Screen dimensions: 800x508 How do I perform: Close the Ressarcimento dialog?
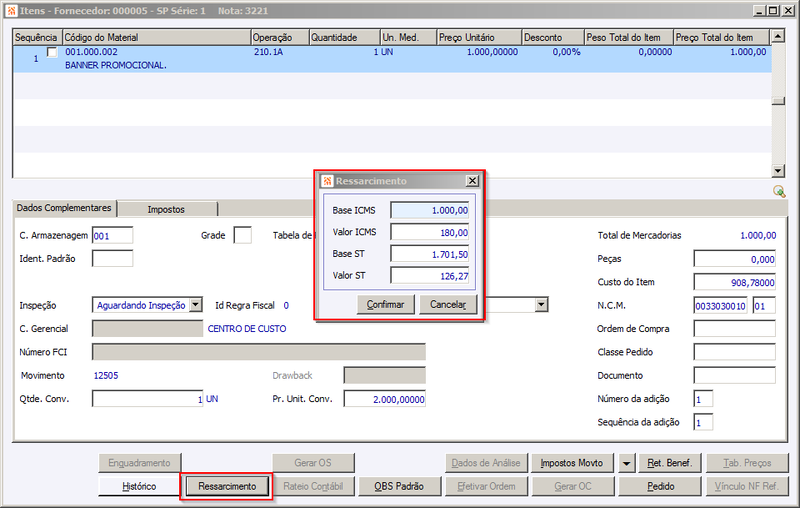coord(472,181)
